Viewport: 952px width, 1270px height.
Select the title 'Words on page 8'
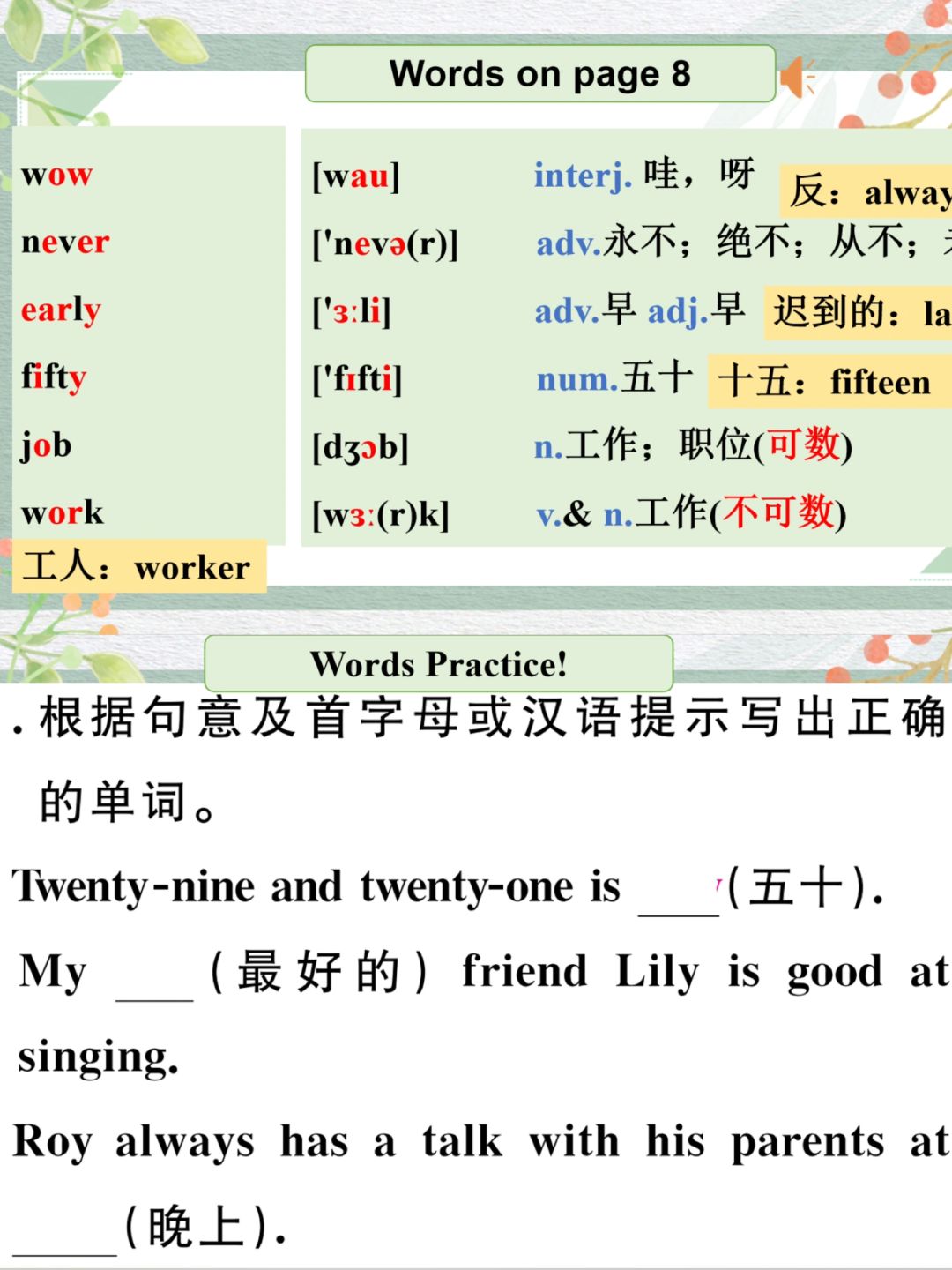tap(540, 75)
